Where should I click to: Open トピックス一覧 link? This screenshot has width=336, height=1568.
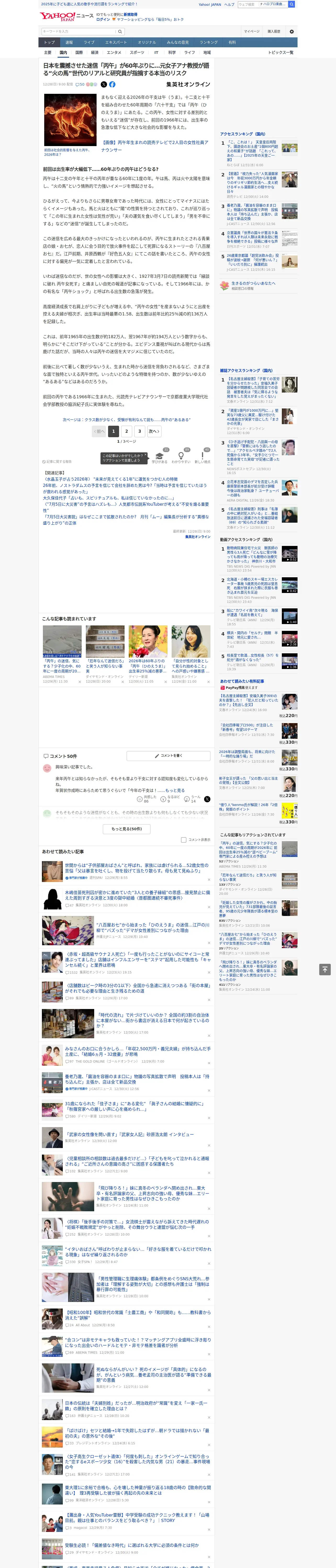click(281, 52)
